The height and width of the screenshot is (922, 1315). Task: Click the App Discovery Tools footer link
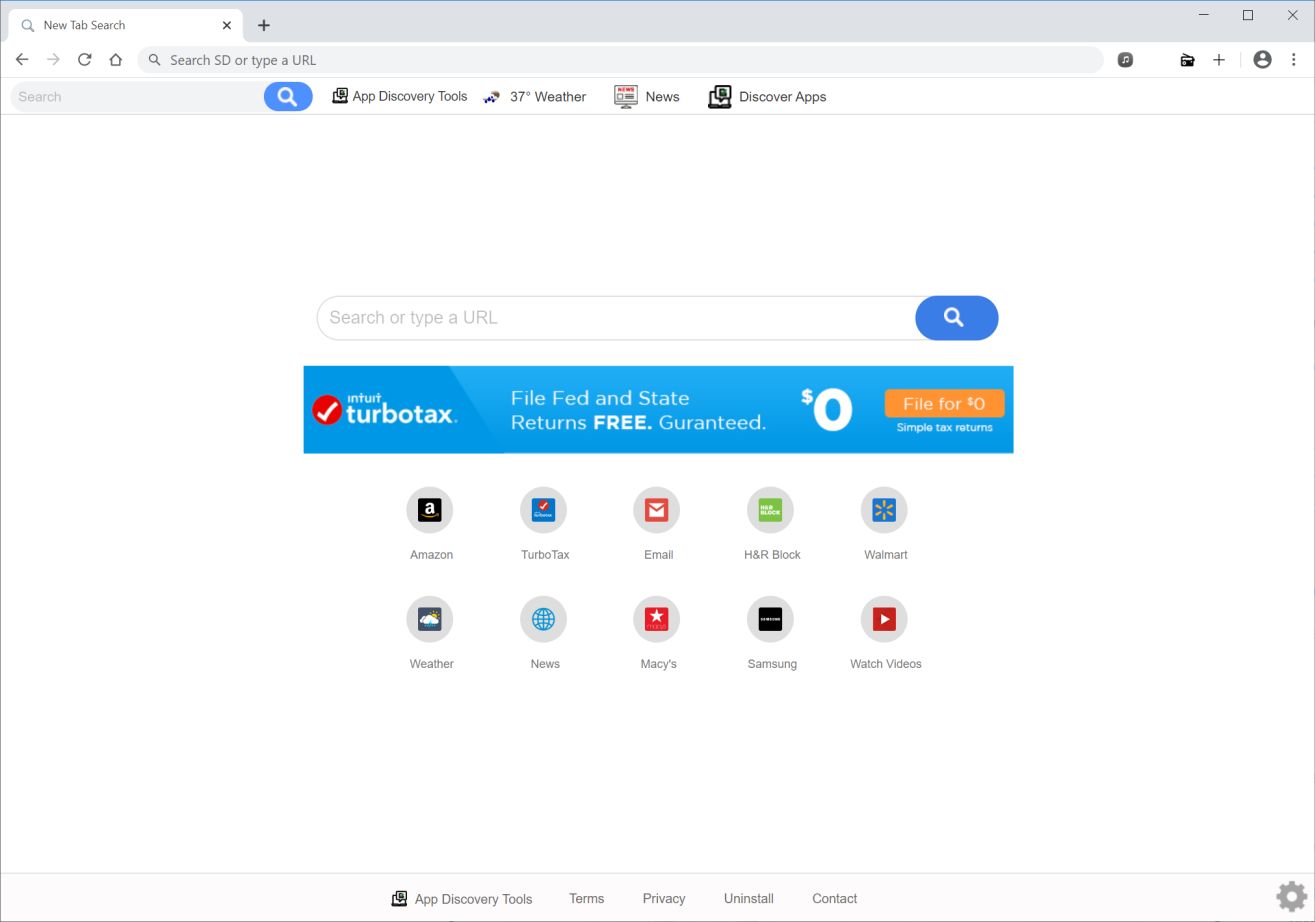[461, 899]
